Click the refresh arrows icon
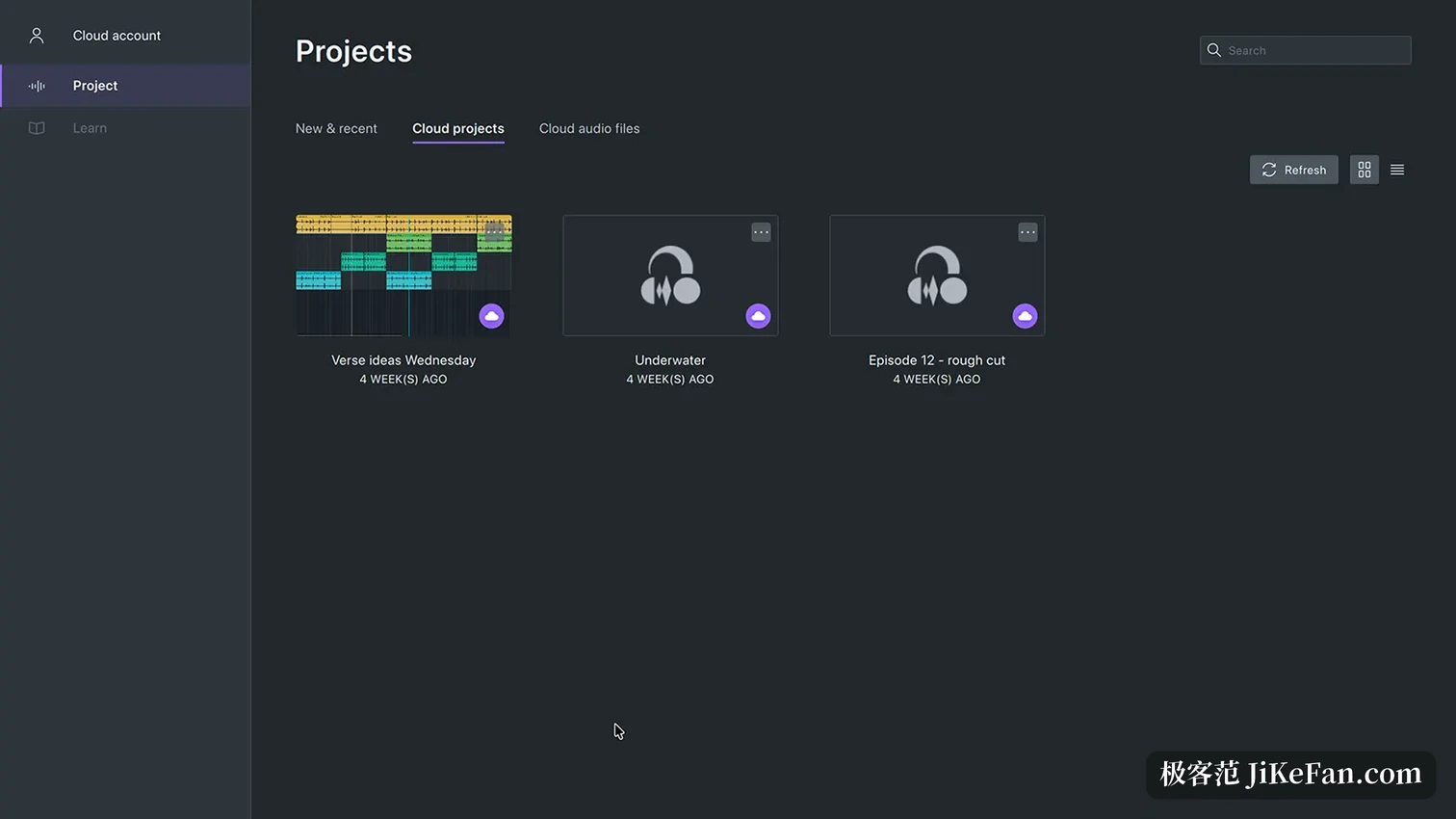The height and width of the screenshot is (819, 1456). point(1269,170)
